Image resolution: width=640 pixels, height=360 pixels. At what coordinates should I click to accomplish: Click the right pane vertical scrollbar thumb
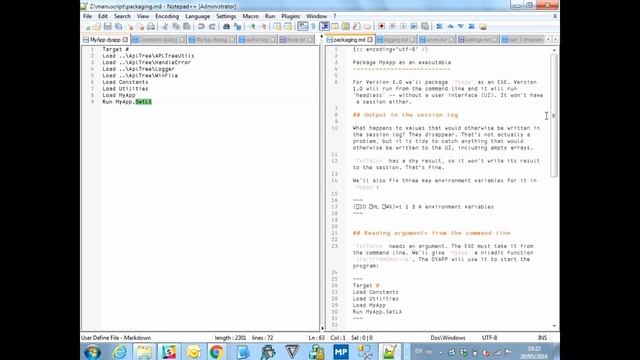554,116
